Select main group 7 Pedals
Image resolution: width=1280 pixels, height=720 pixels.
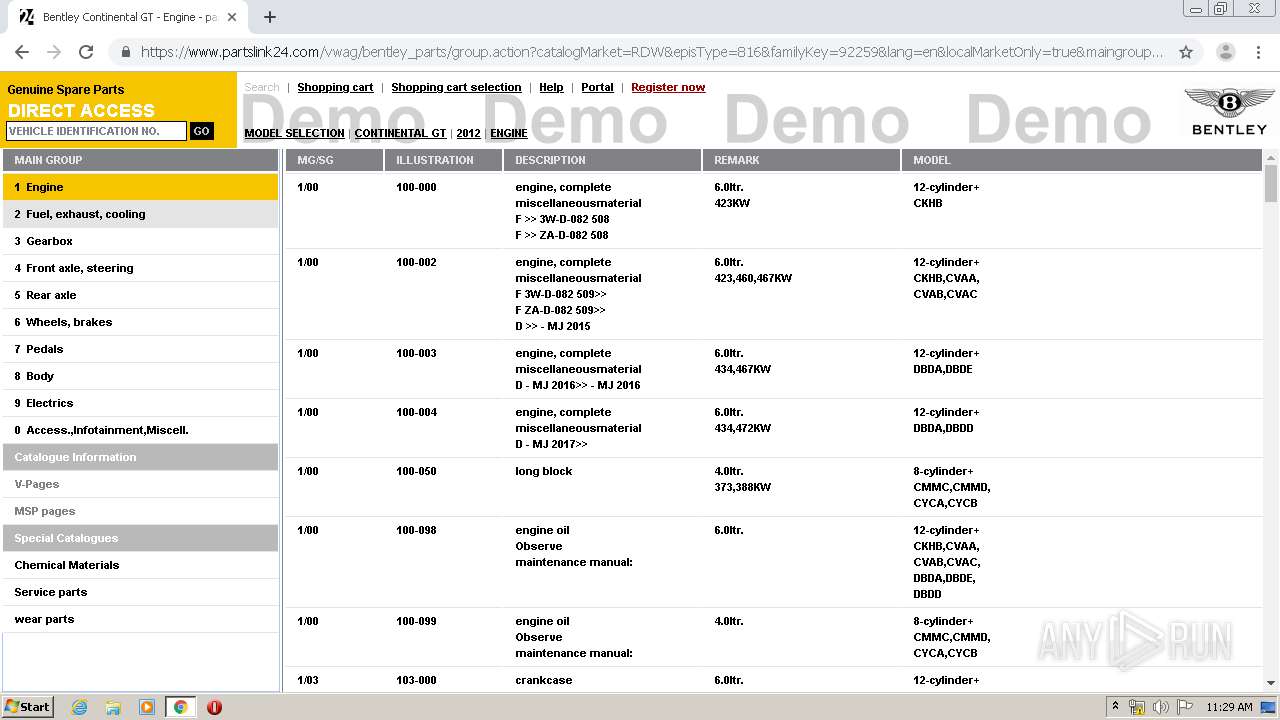tap(140, 349)
